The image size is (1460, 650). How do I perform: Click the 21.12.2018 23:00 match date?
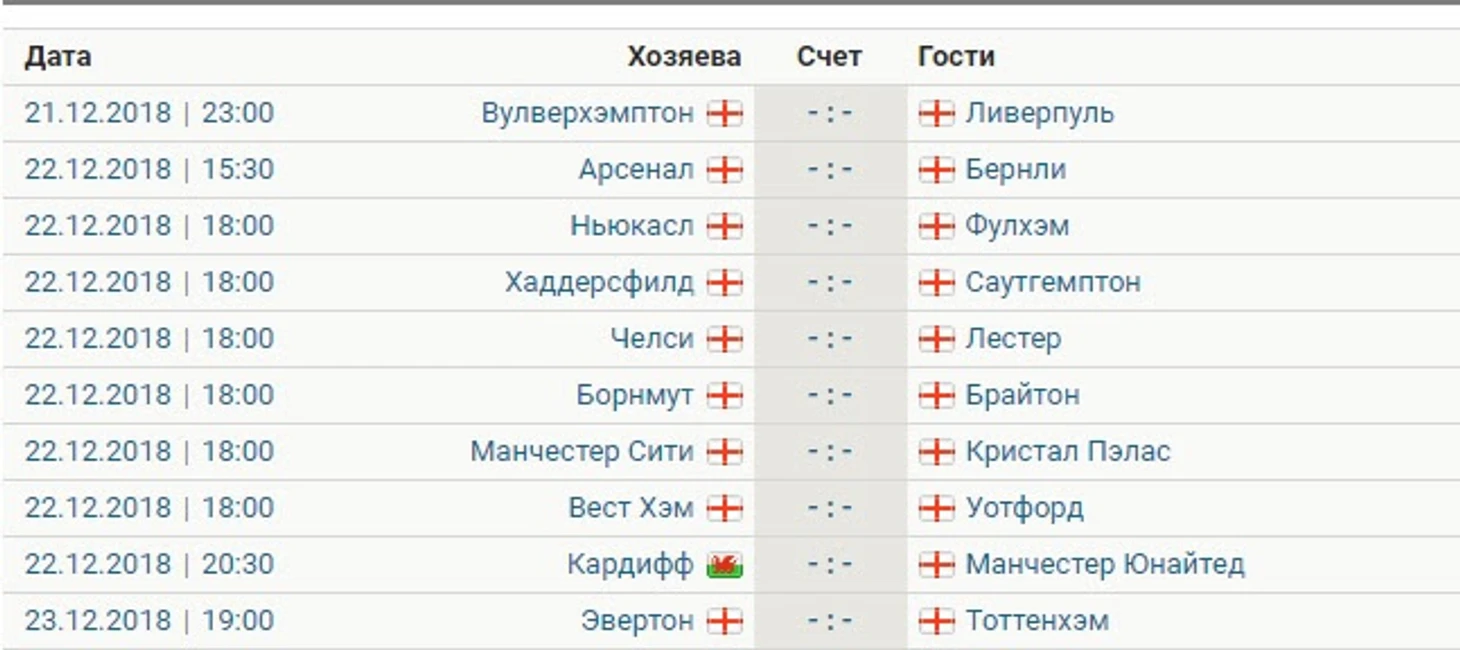149,113
